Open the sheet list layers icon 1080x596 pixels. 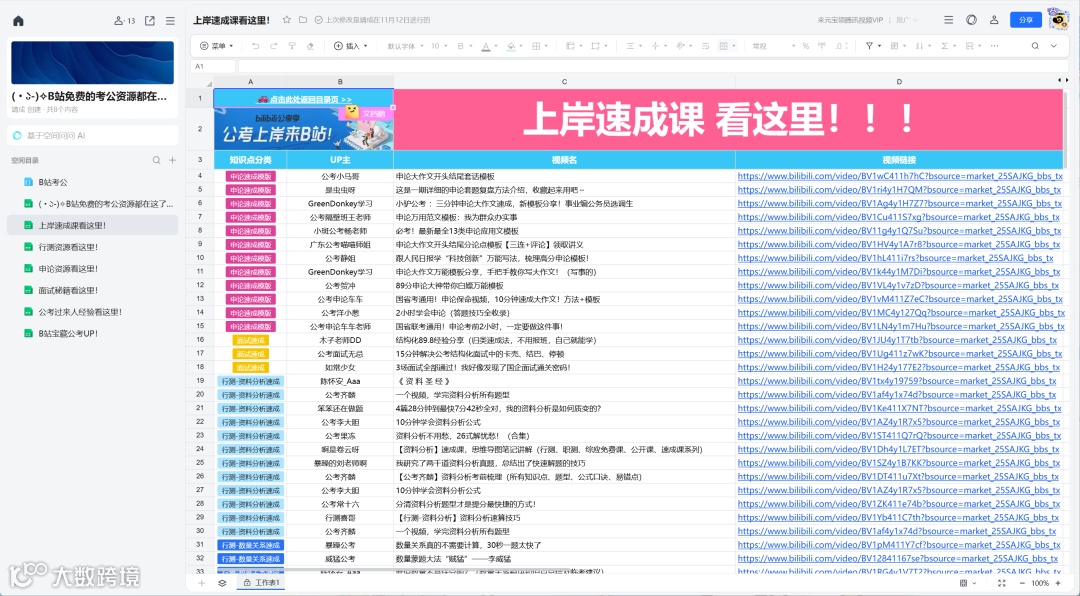[x=222, y=583]
